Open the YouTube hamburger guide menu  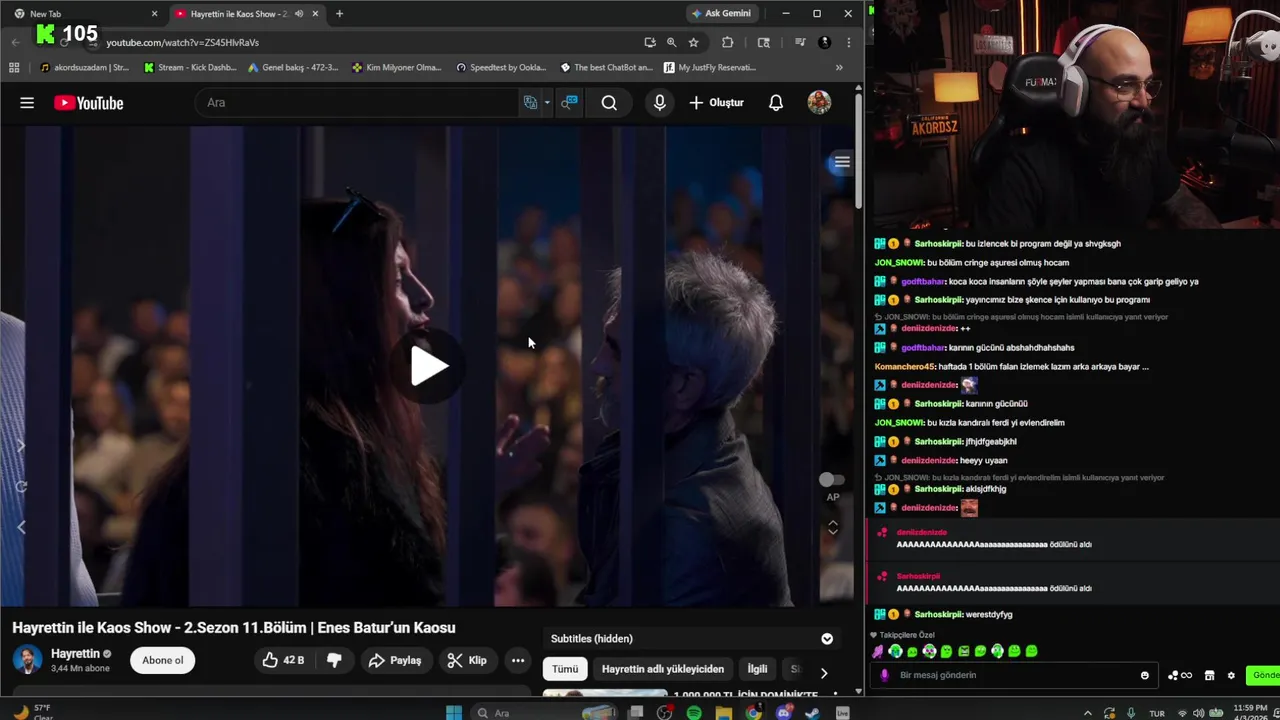point(27,103)
